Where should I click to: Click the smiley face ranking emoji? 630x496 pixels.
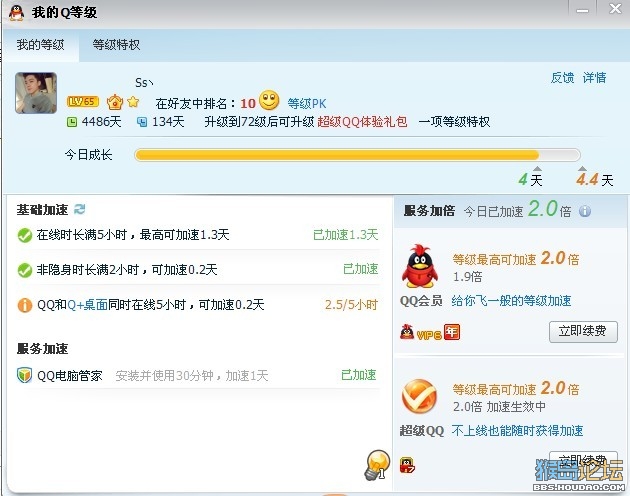(269, 100)
